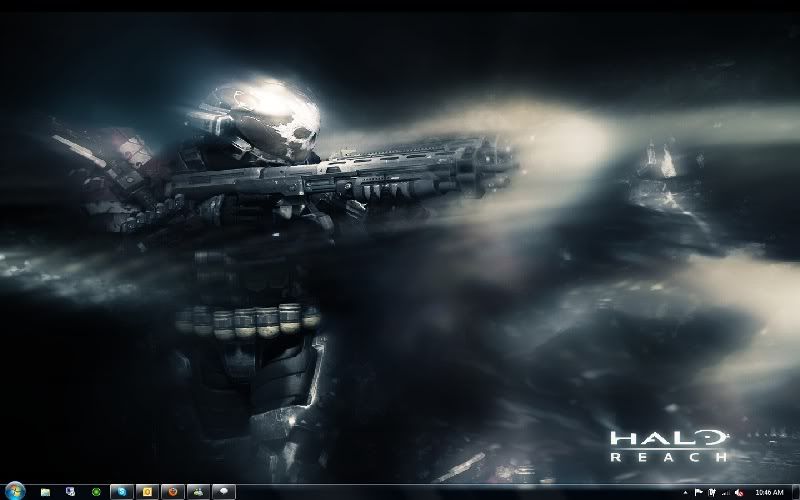Viewport: 800px width, 500px height.
Task: Open the clock showing 10:46 AM
Action: pyautogui.click(x=769, y=492)
